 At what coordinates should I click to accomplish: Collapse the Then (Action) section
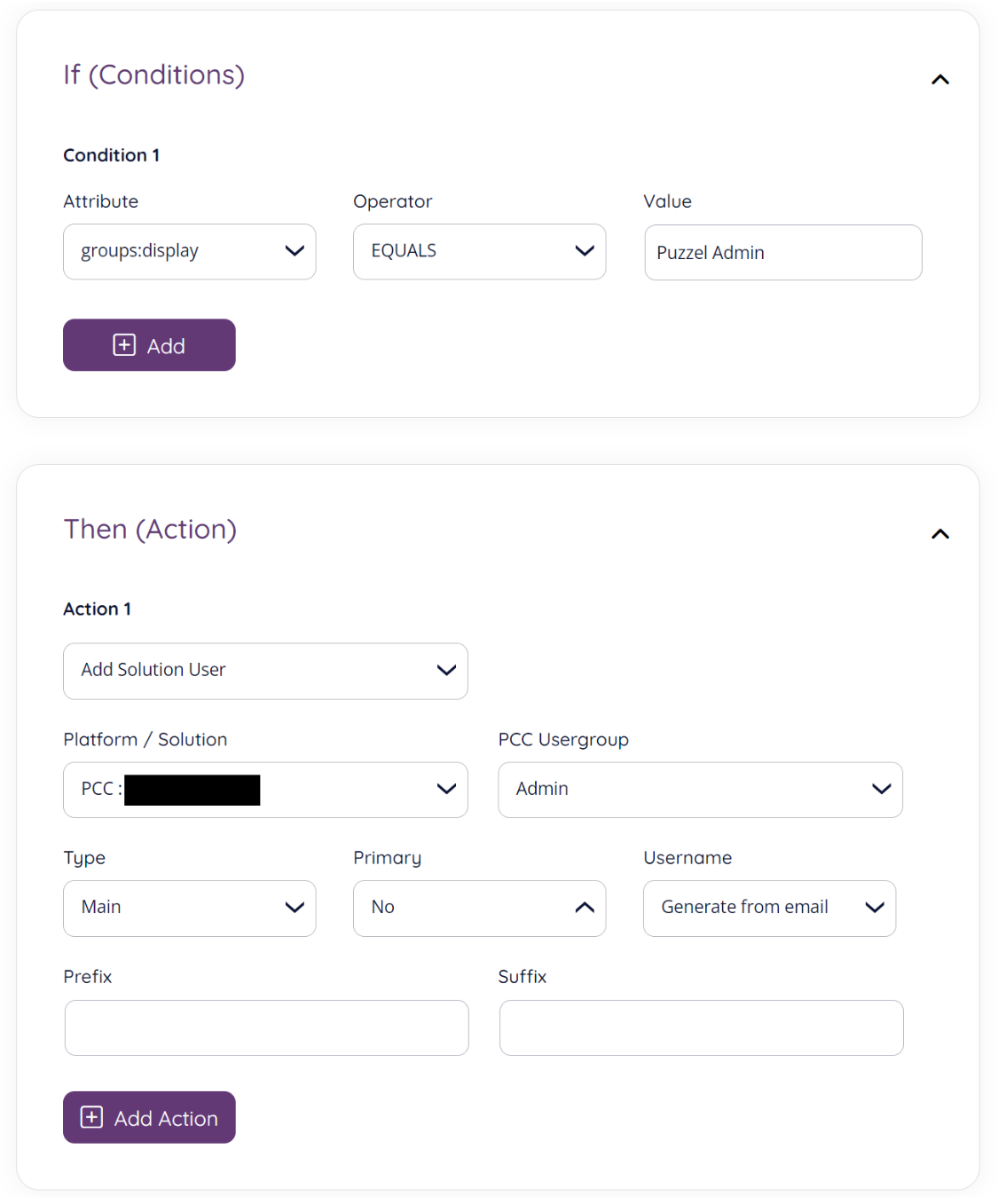click(x=940, y=533)
